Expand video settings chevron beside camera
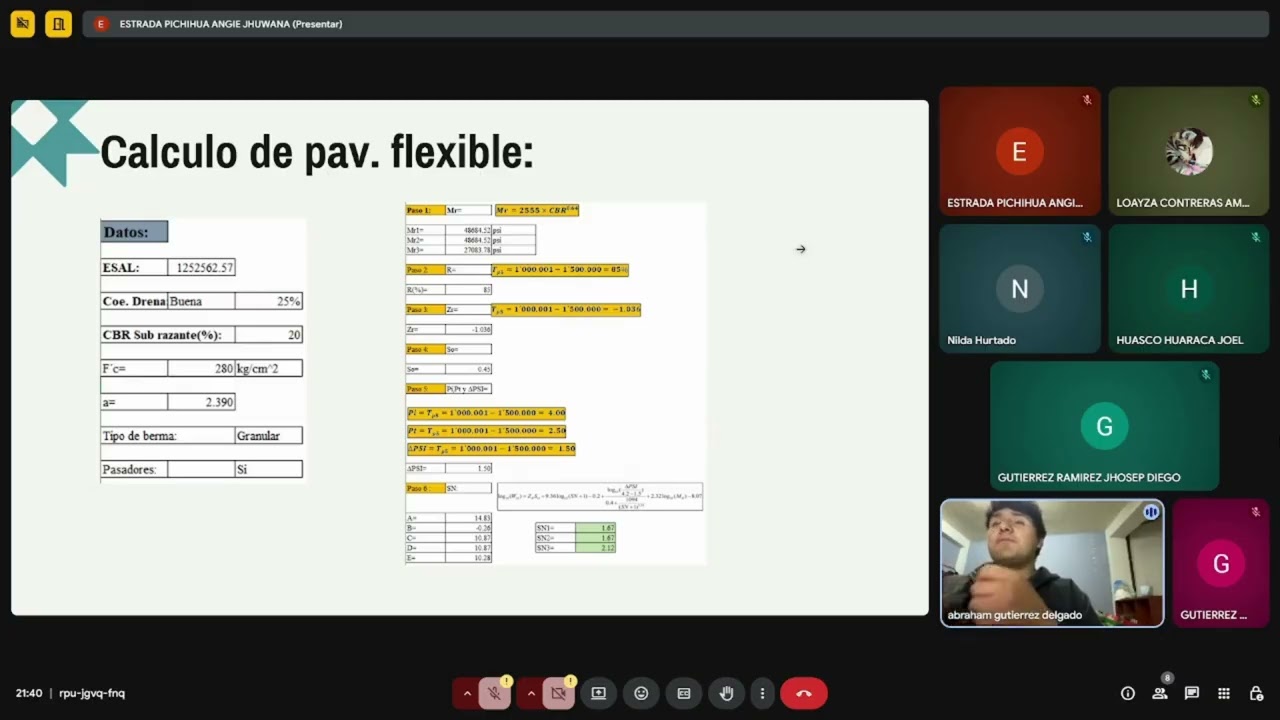 [x=531, y=693]
